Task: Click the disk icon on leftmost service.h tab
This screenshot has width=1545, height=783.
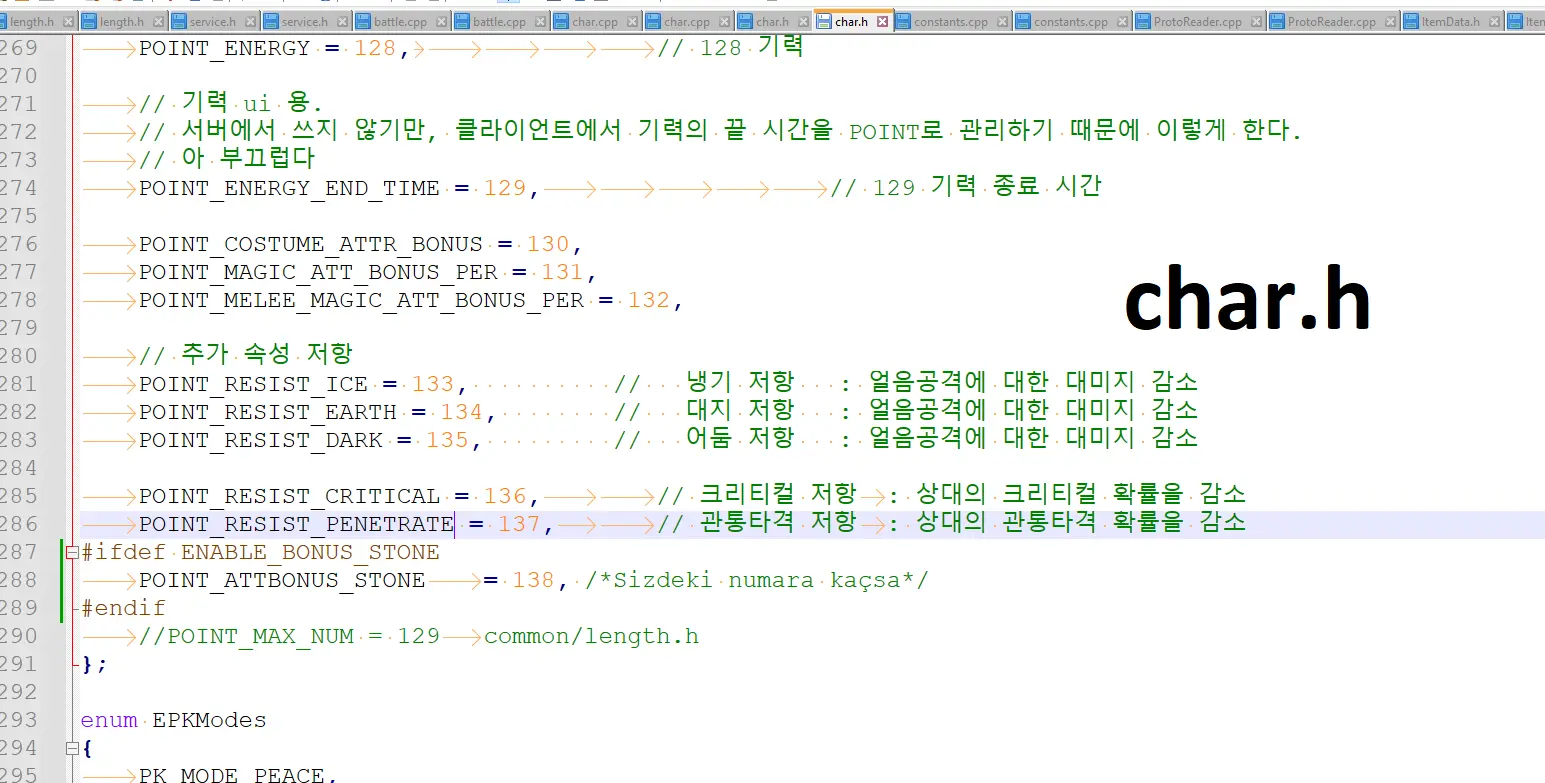Action: coord(179,21)
